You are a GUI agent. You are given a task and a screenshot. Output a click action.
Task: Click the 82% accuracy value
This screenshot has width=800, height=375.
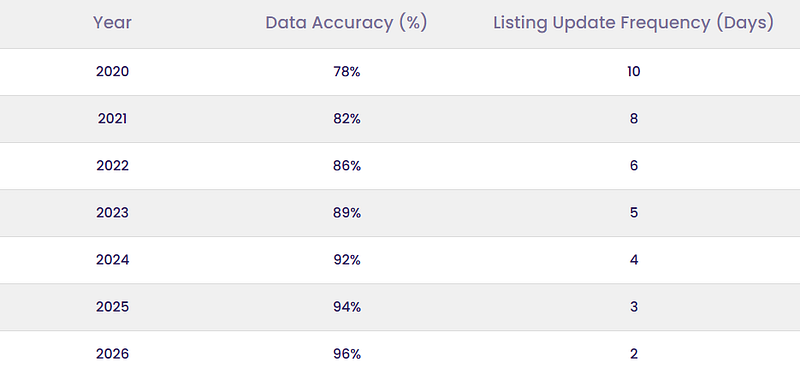click(x=347, y=119)
